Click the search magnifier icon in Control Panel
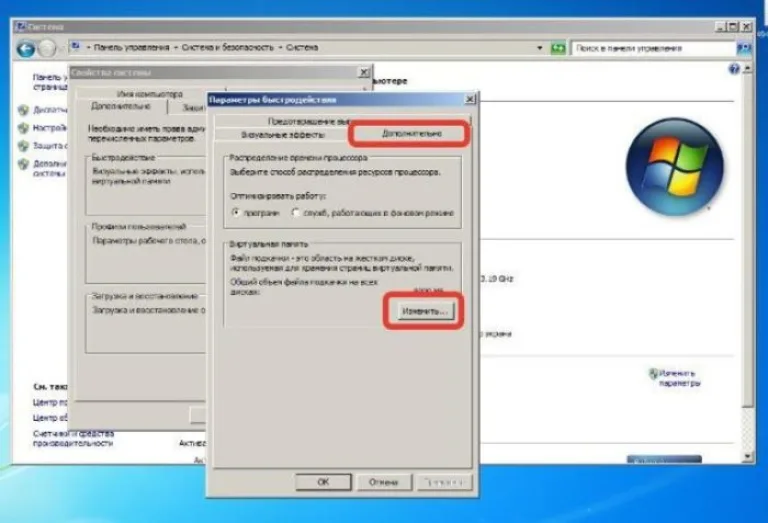768x523 pixels. coord(744,48)
